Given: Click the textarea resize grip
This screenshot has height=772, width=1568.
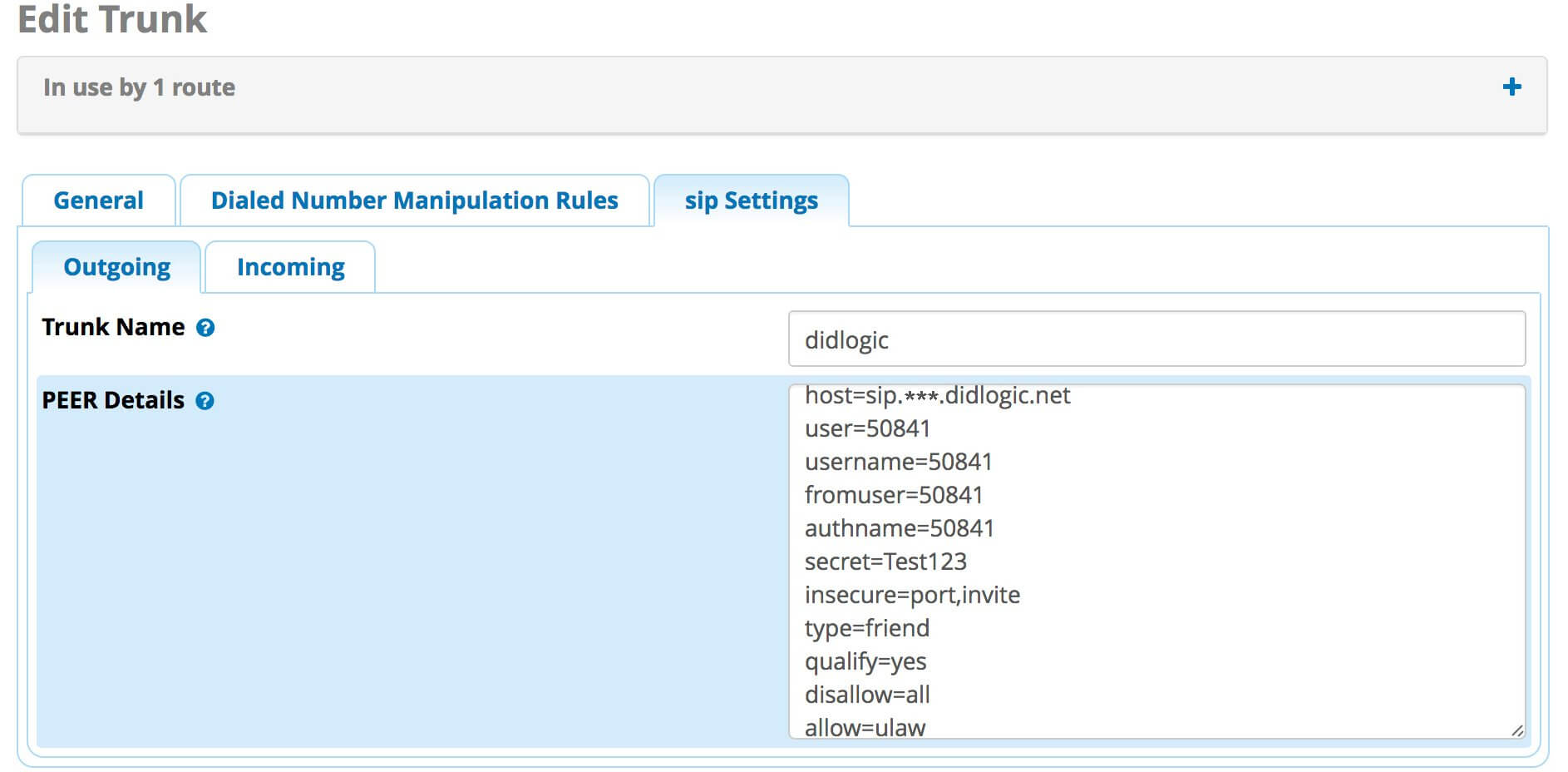Looking at the screenshot, I should tap(1519, 730).
